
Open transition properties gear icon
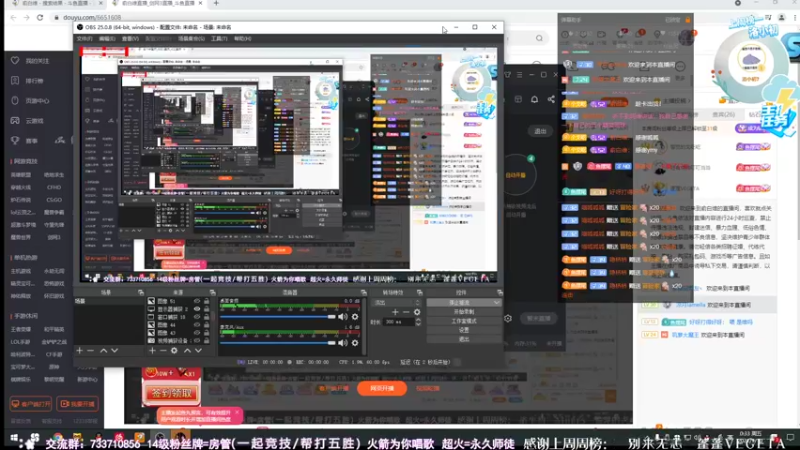[x=417, y=312]
